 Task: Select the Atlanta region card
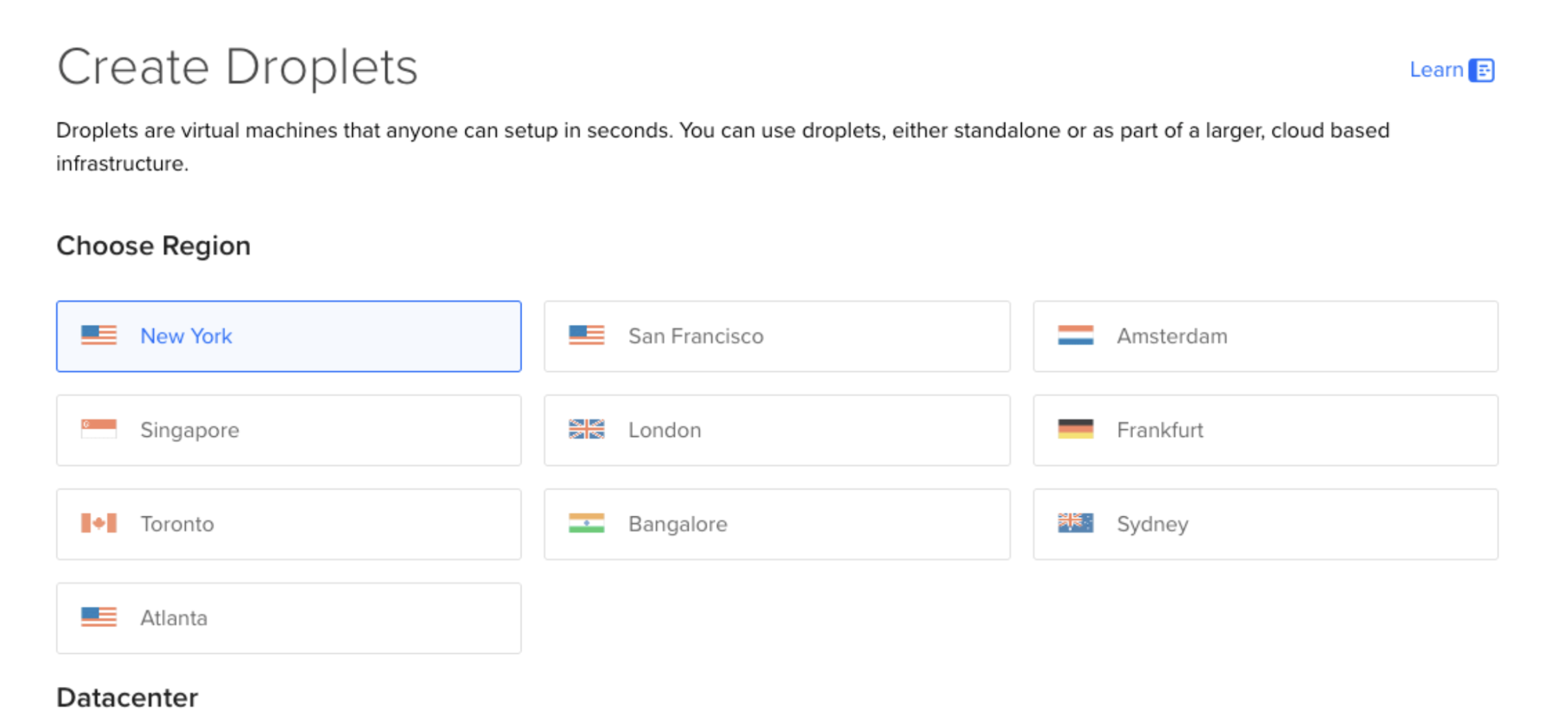click(x=288, y=617)
